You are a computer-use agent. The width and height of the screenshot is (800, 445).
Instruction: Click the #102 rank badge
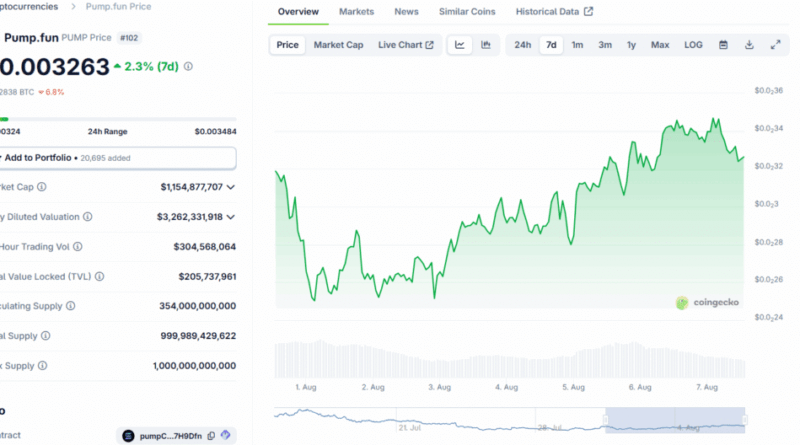coord(129,38)
